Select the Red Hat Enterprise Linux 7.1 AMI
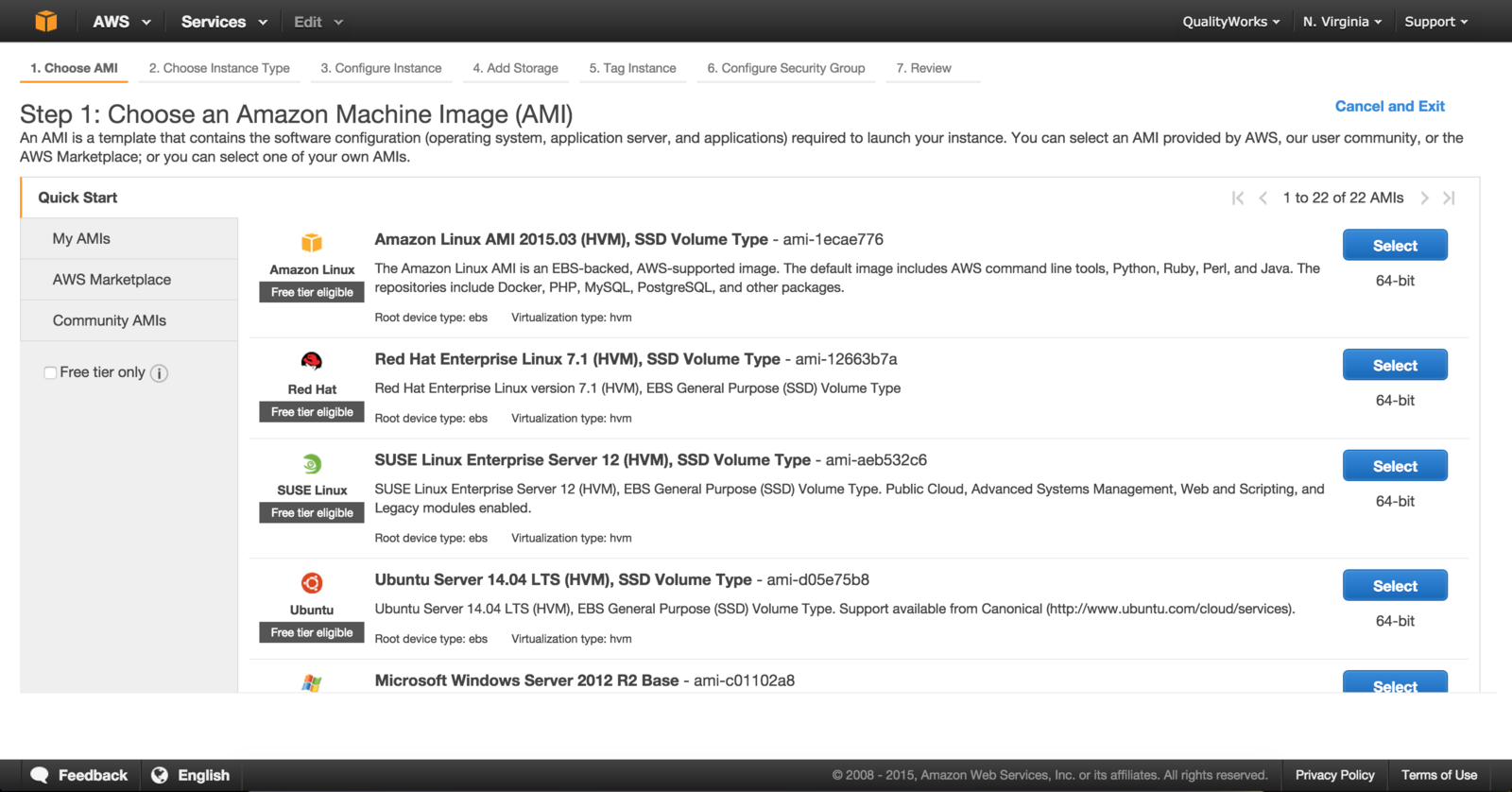 tap(1395, 365)
